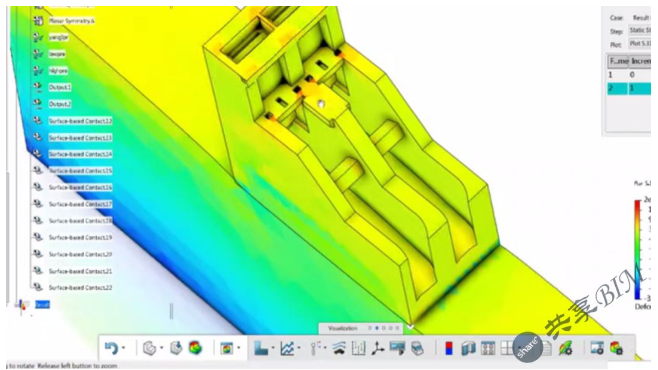
Task: Select the second page dot of Visualization bar
Action: pos(377,328)
